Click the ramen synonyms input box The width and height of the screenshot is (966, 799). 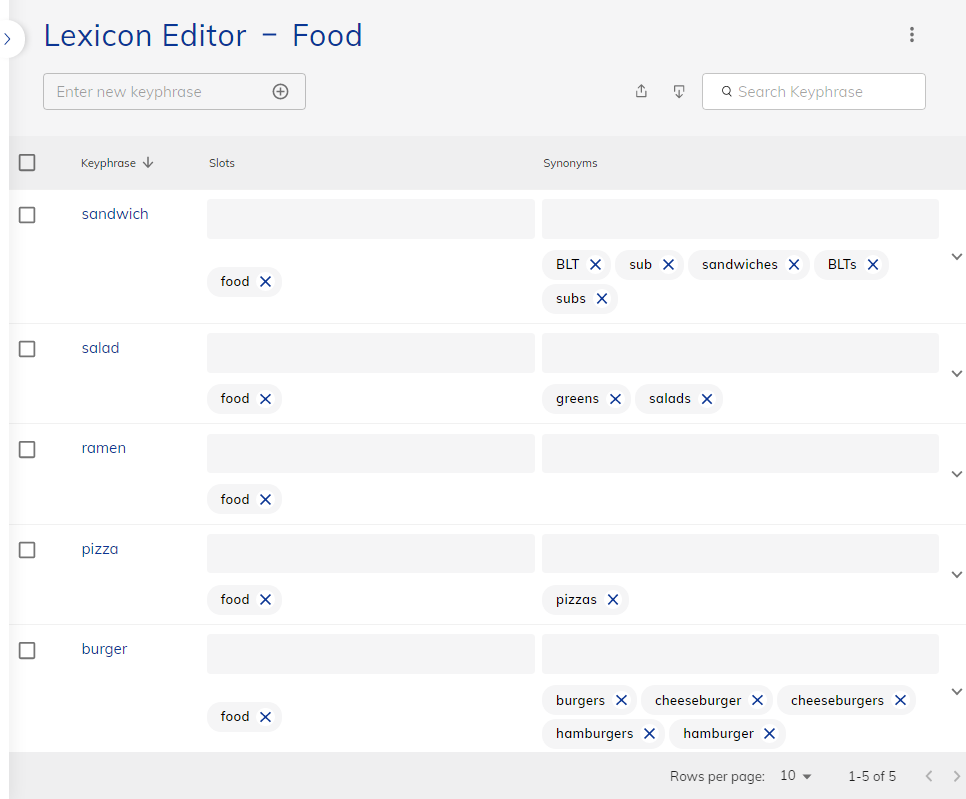click(741, 453)
